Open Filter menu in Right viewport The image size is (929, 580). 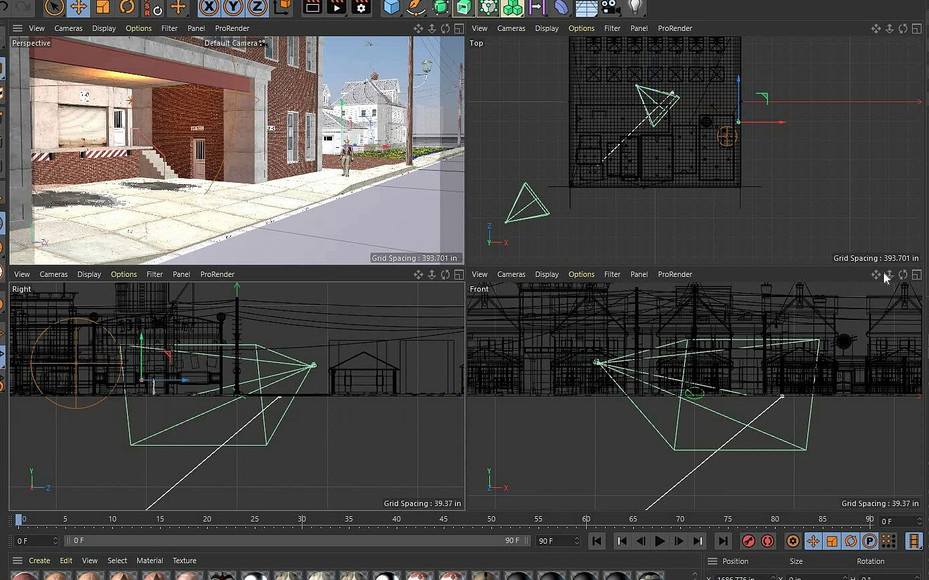[x=154, y=274]
